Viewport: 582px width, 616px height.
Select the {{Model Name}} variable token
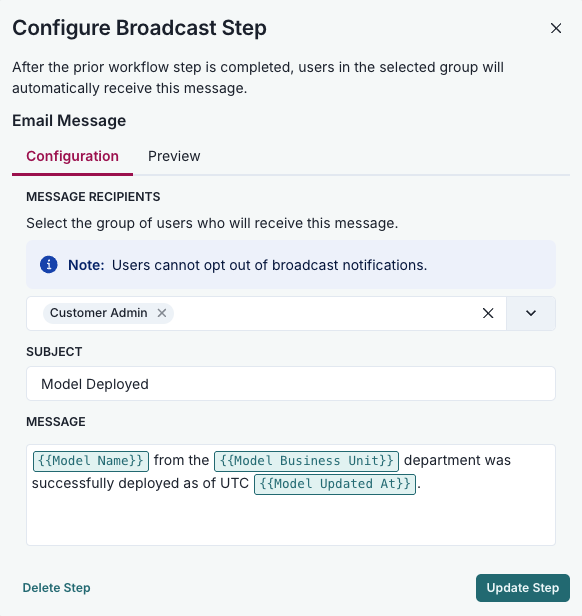tap(91, 461)
